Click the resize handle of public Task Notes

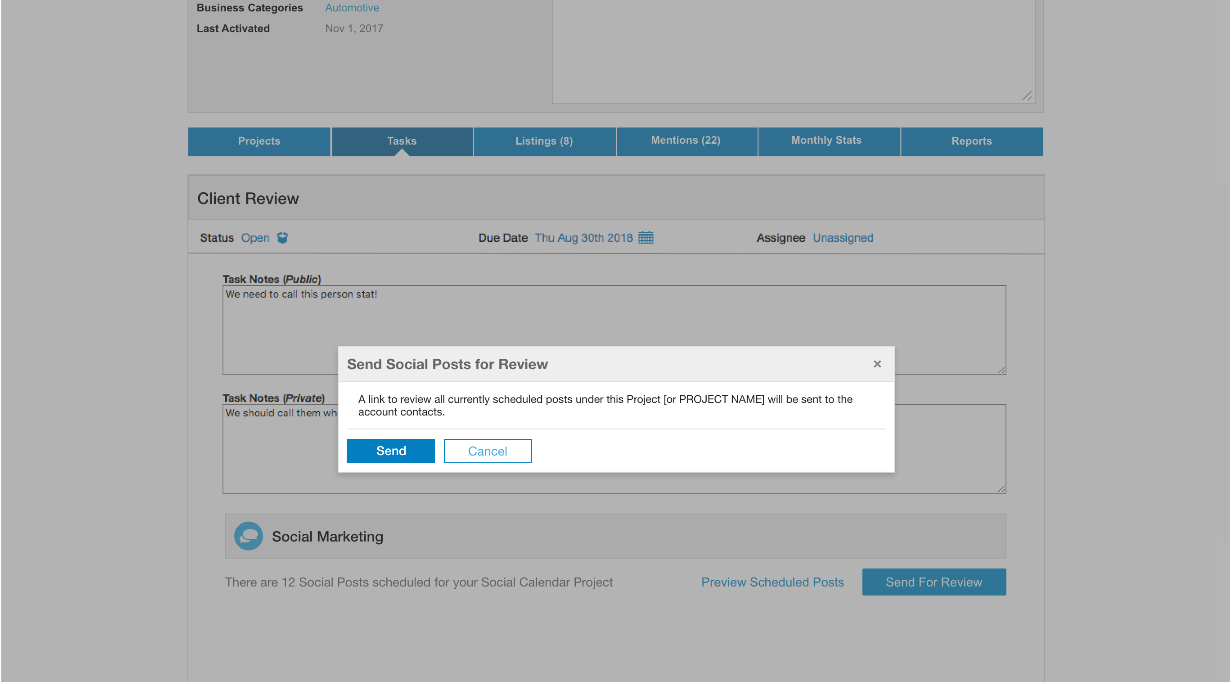pos(1000,369)
